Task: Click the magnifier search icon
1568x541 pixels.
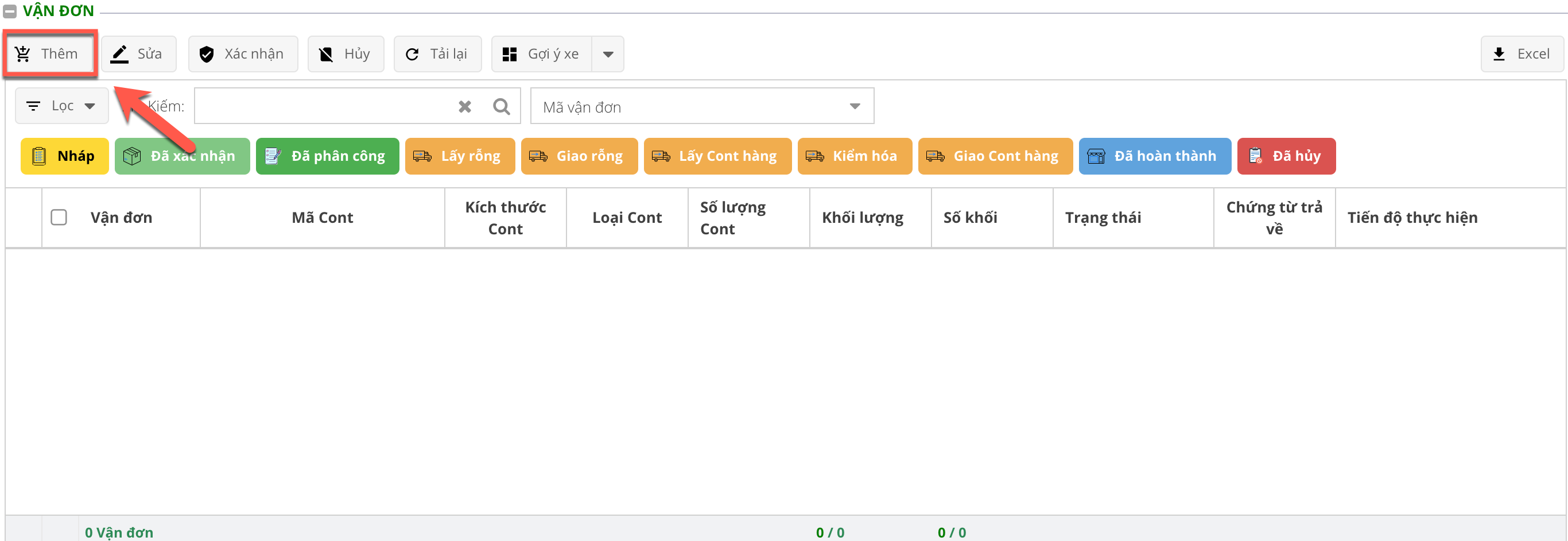Action: pyautogui.click(x=502, y=107)
